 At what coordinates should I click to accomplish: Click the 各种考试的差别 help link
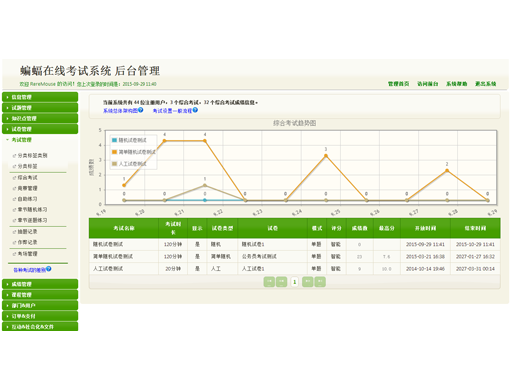[29, 270]
